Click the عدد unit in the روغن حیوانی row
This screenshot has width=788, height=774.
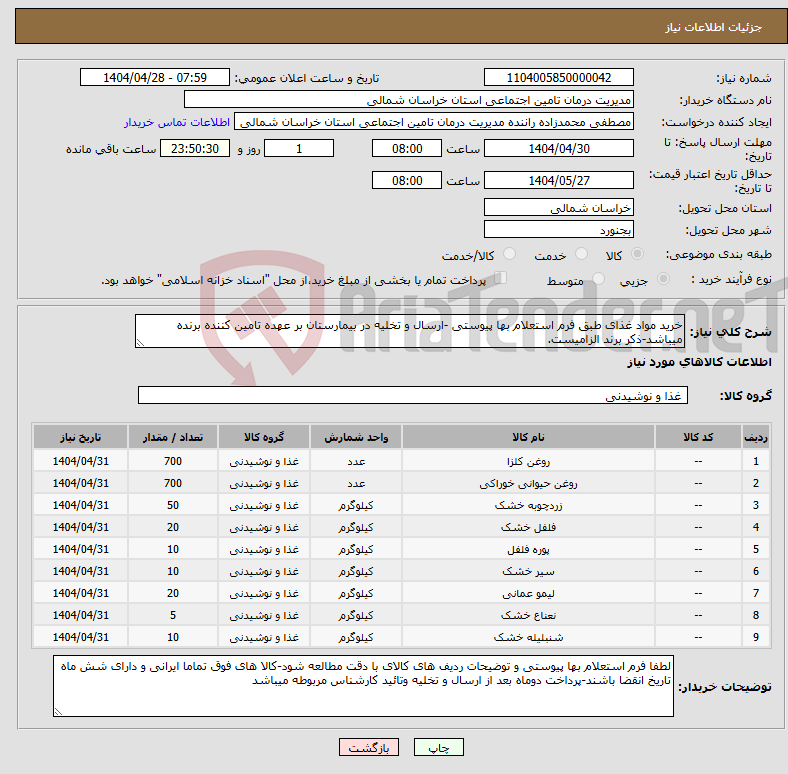coord(356,483)
